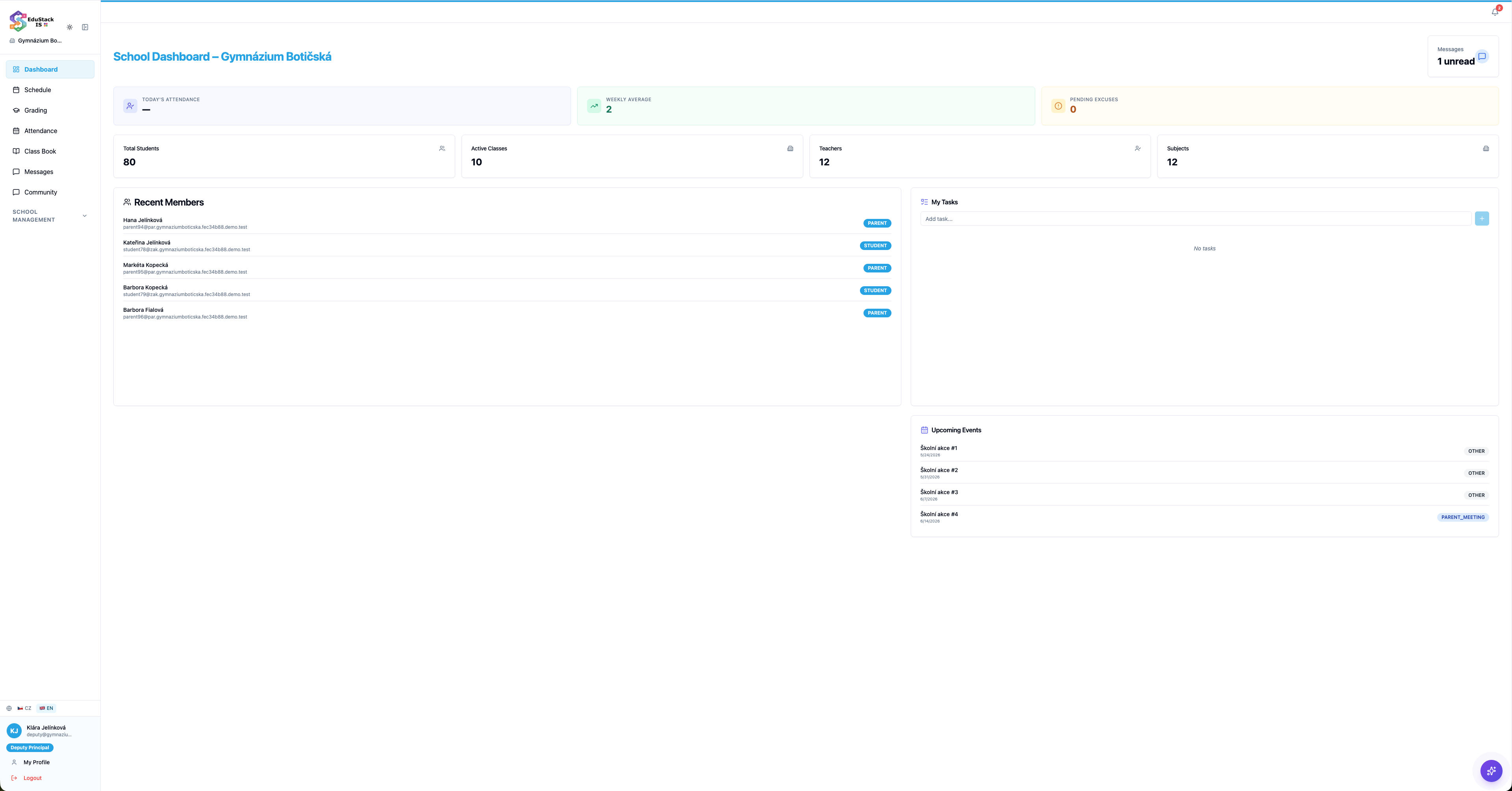Click STUDENT badge for Kateřina Jelínková
Image resolution: width=1512 pixels, height=791 pixels.
point(875,246)
